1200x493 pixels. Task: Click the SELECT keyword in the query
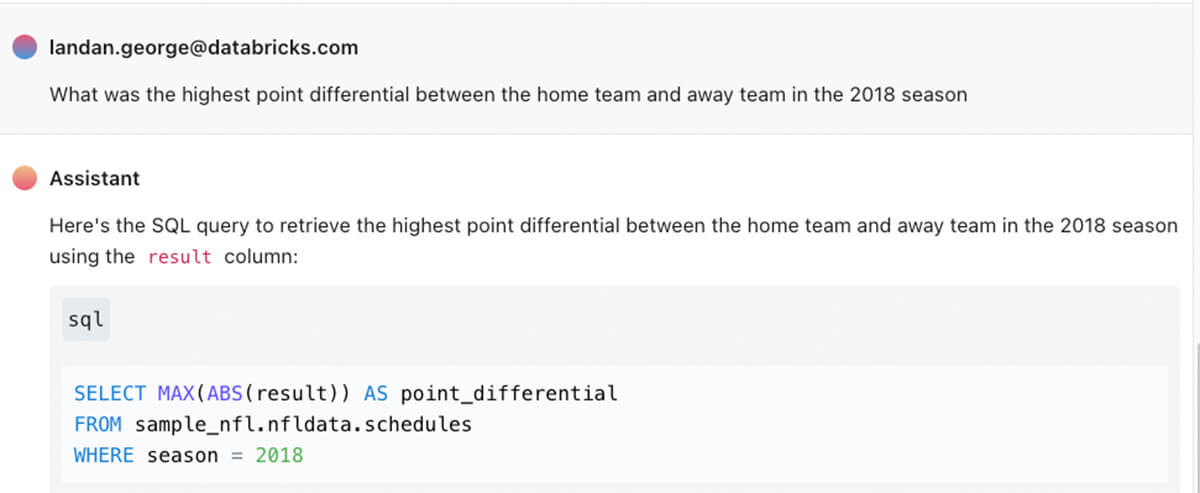click(x=110, y=394)
